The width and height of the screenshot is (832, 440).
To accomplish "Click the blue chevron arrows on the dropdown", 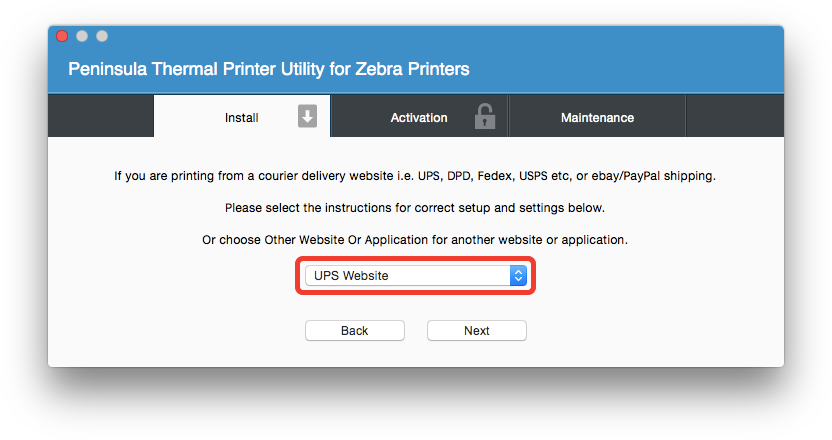I will pyautogui.click(x=518, y=275).
